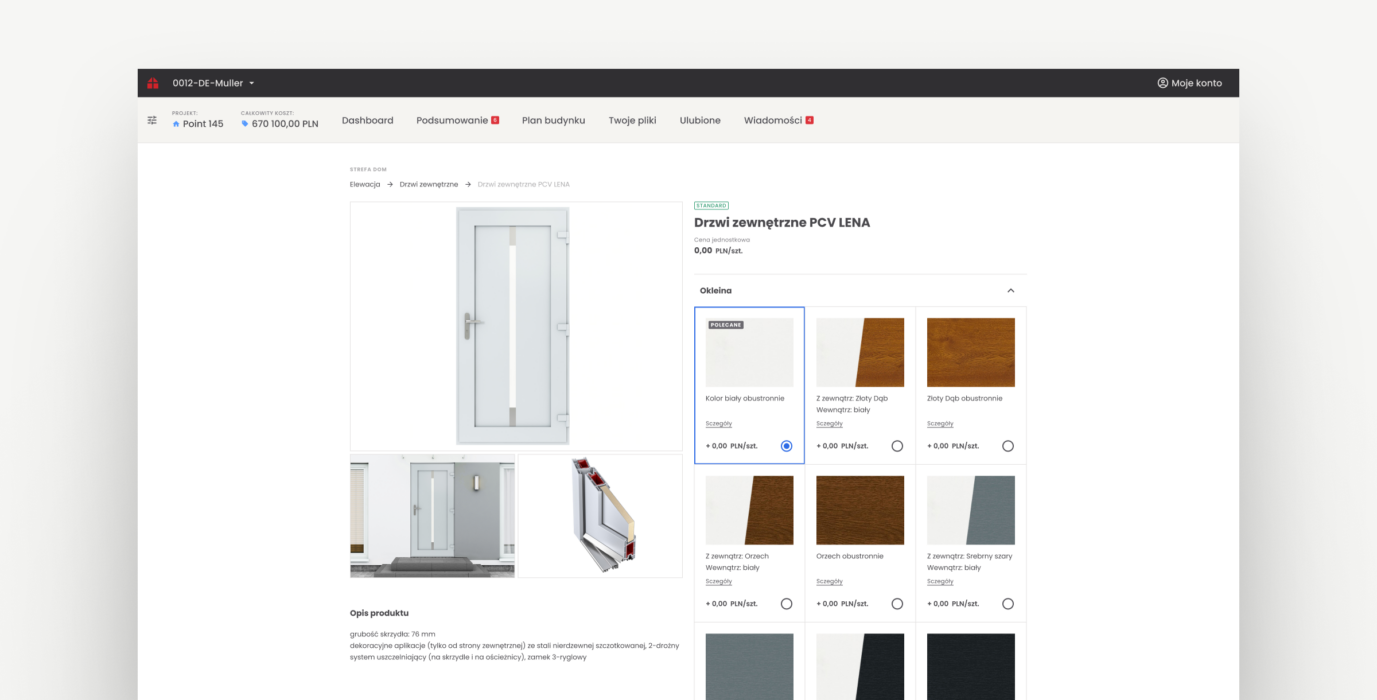Select Kolor biały obustronnie radio button
This screenshot has width=1377, height=700.
[786, 446]
